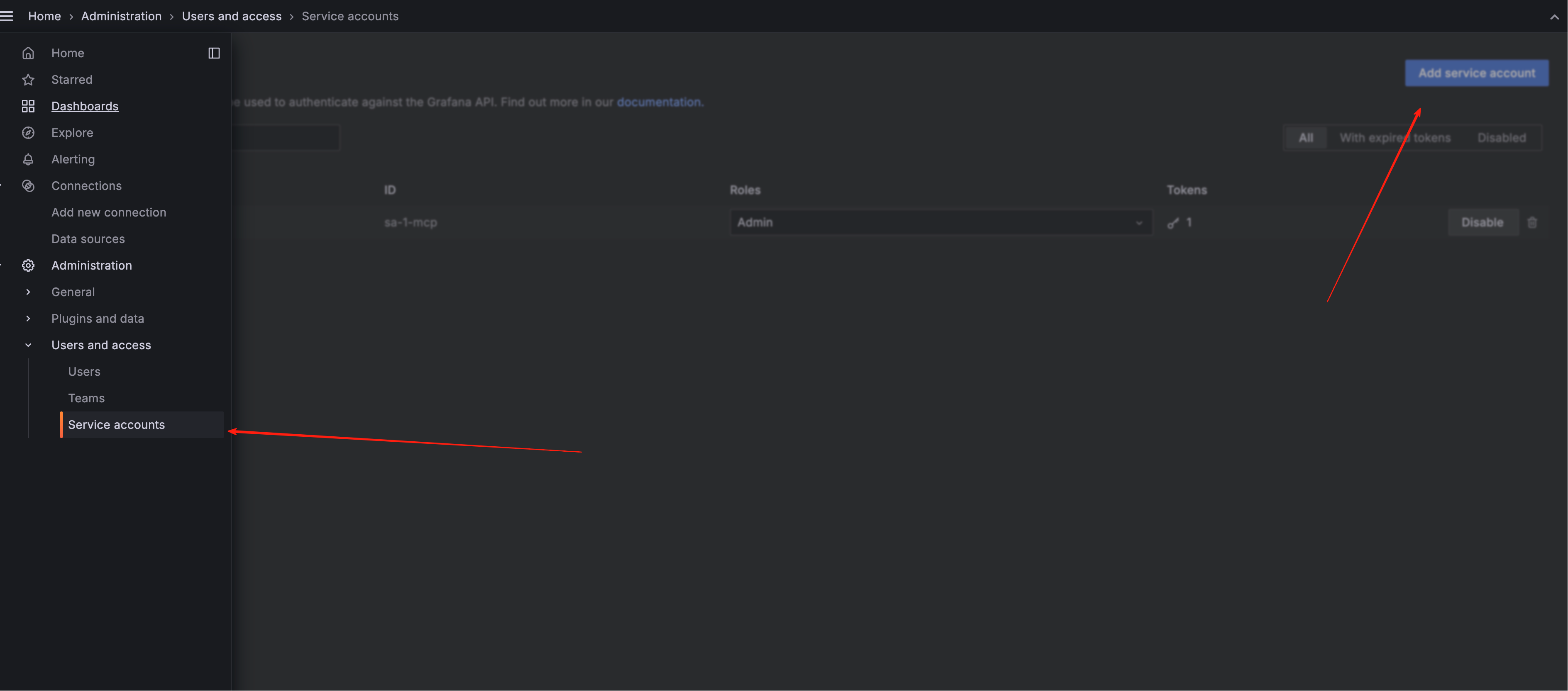
Task: Click the Explore compass icon
Action: click(x=28, y=133)
